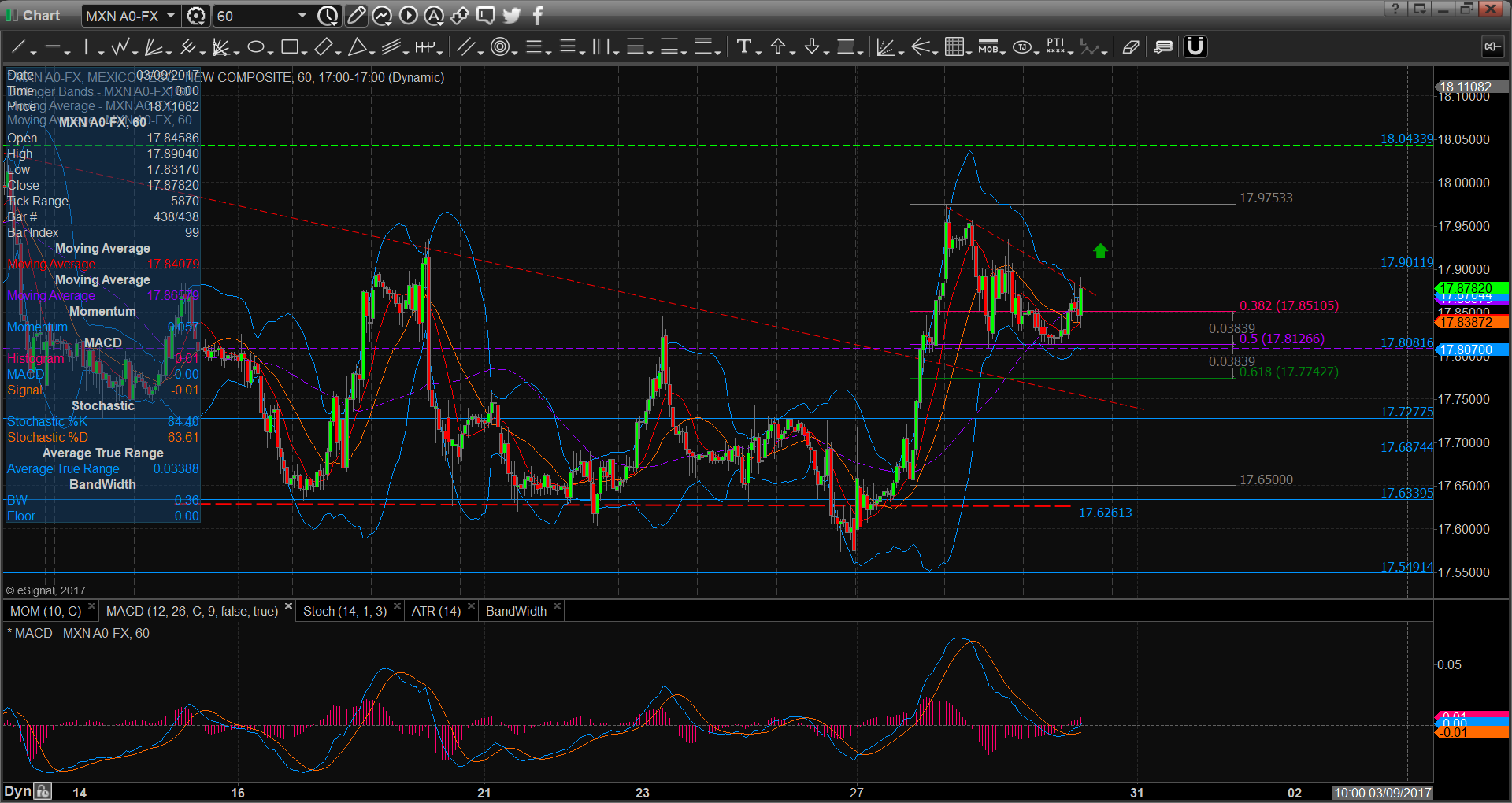The image size is (1512, 803).
Task: Switch to the ATR (14) tab
Action: pyautogui.click(x=436, y=611)
